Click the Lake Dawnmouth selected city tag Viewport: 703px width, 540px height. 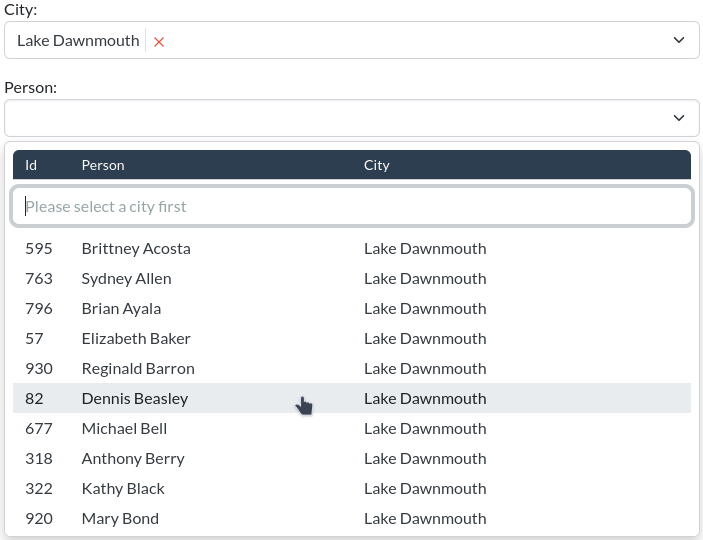(x=78, y=41)
